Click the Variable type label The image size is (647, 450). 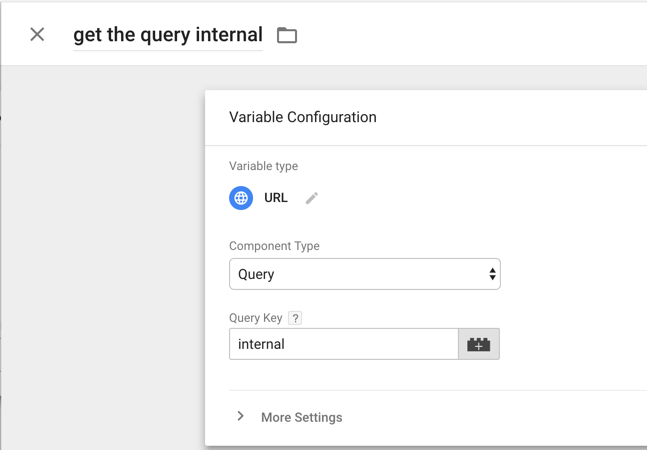click(x=264, y=166)
